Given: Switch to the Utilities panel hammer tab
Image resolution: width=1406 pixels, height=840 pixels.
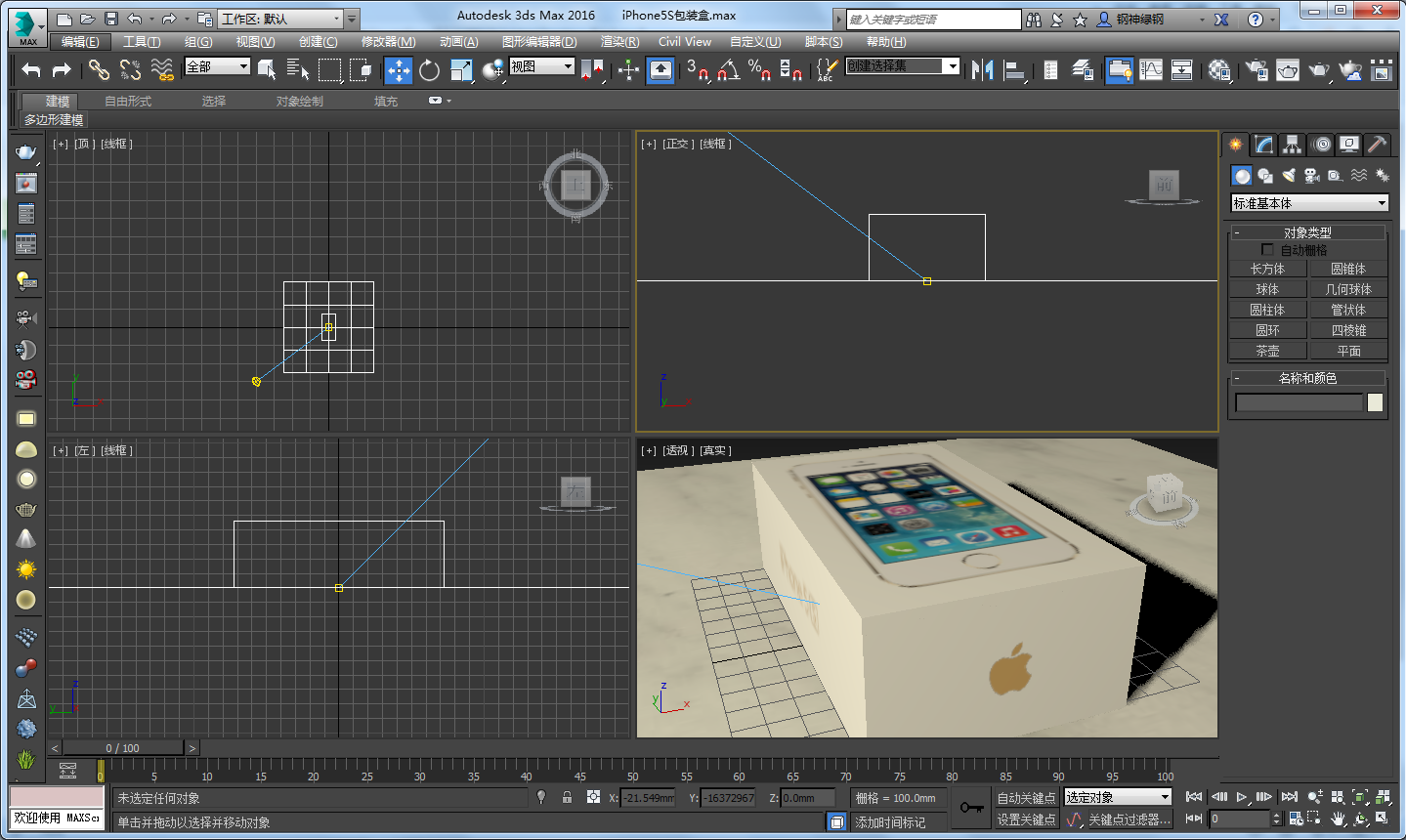Looking at the screenshot, I should click(1377, 145).
